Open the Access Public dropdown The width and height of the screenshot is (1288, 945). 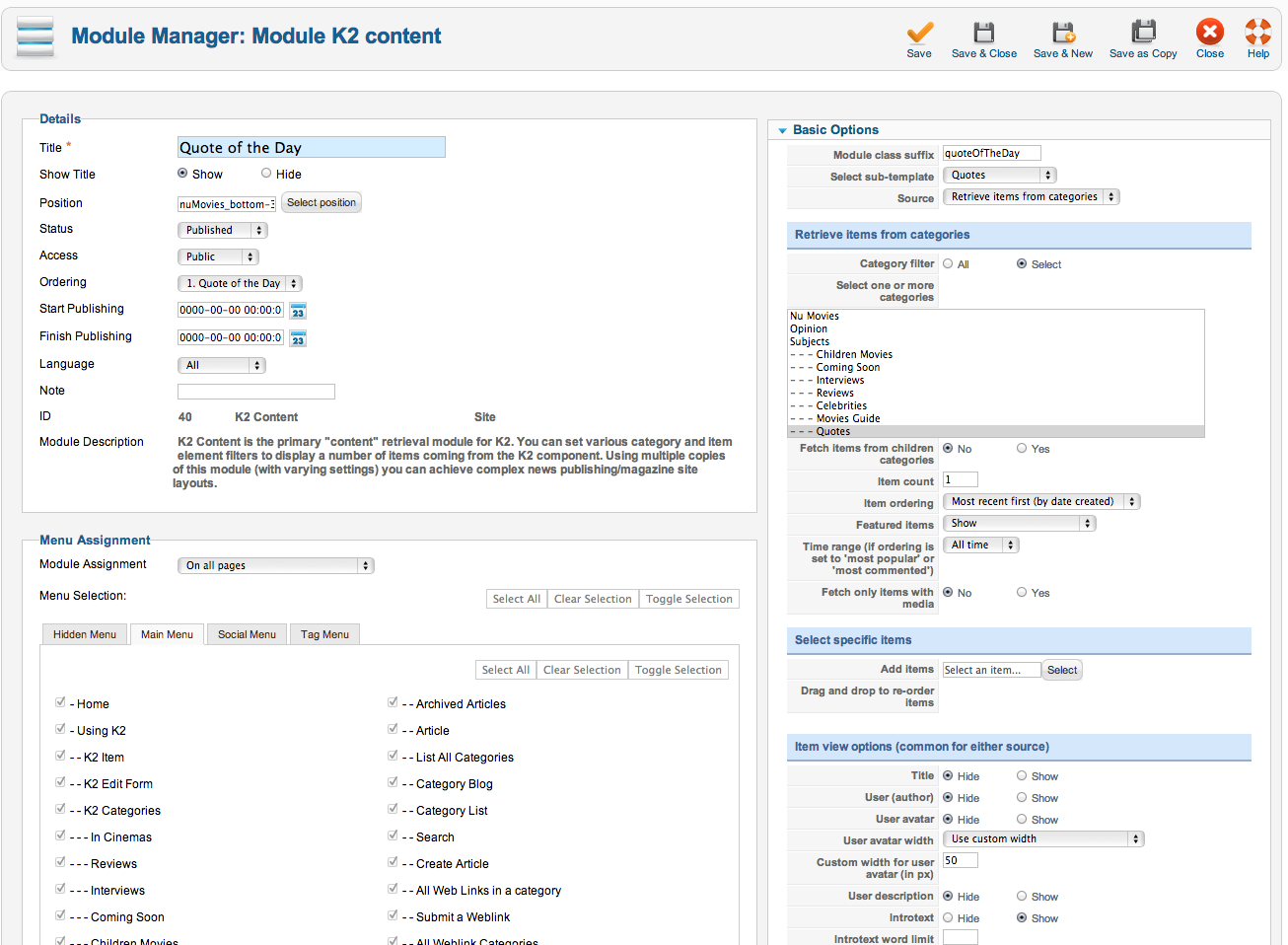(x=218, y=256)
